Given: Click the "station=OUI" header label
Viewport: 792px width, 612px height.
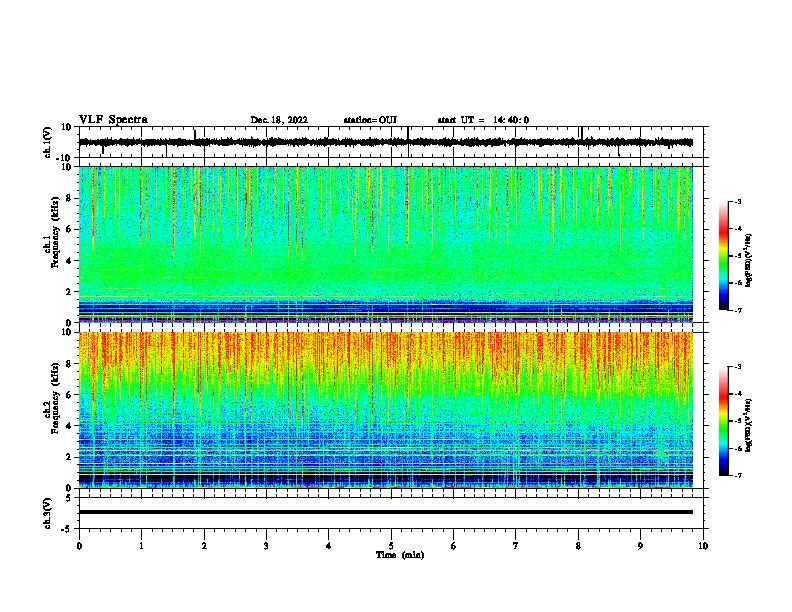Looking at the screenshot, I should (370, 120).
